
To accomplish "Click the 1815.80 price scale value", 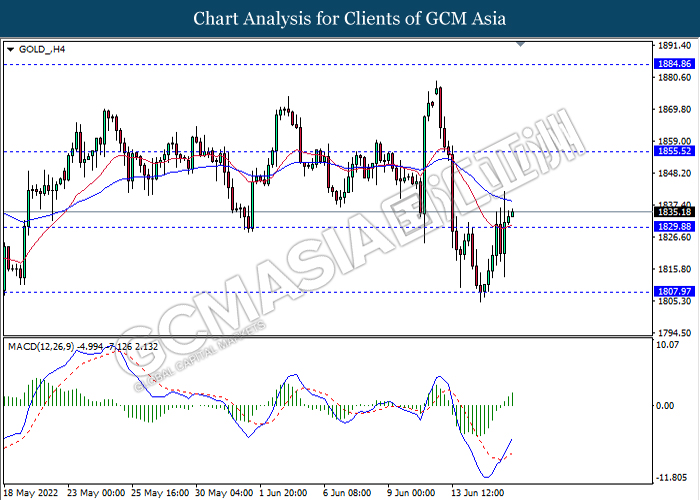I will pyautogui.click(x=675, y=269).
